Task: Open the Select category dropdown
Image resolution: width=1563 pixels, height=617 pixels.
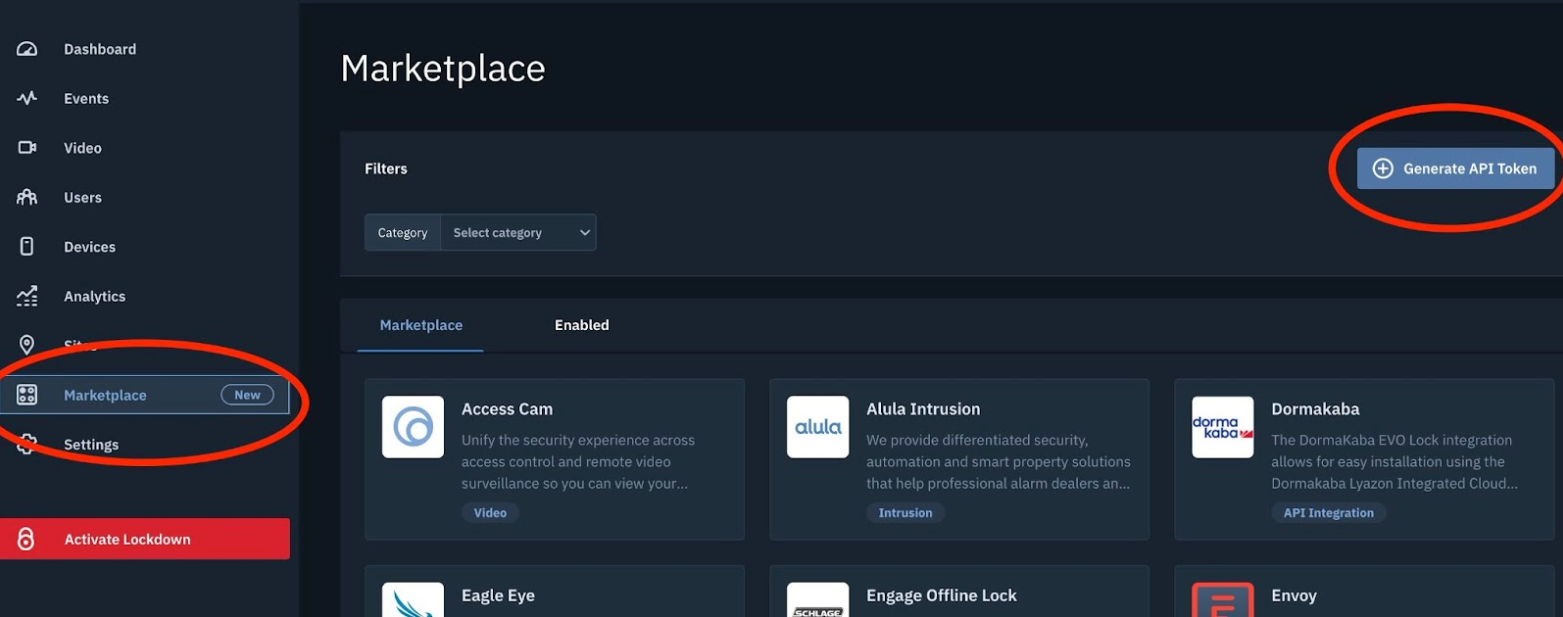Action: (x=517, y=233)
